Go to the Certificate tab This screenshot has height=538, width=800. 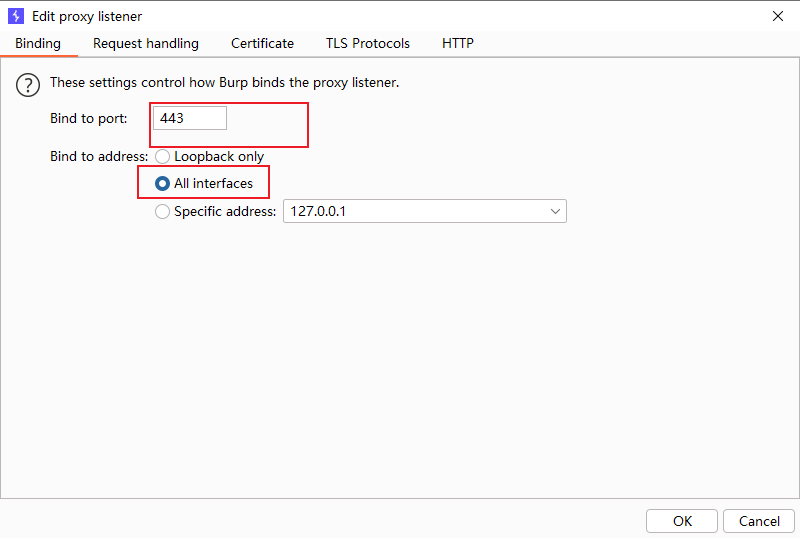[x=262, y=44]
